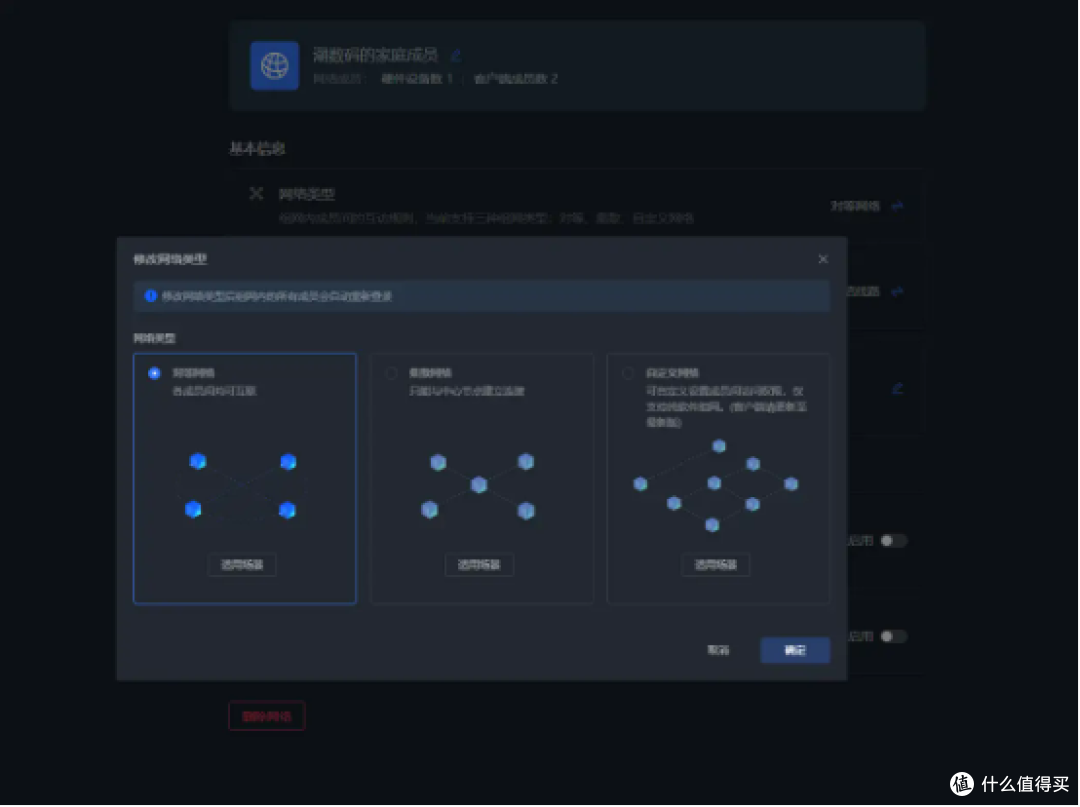This screenshot has width=1080, height=807.
Task: Click the network type row icon
Action: click(x=256, y=193)
